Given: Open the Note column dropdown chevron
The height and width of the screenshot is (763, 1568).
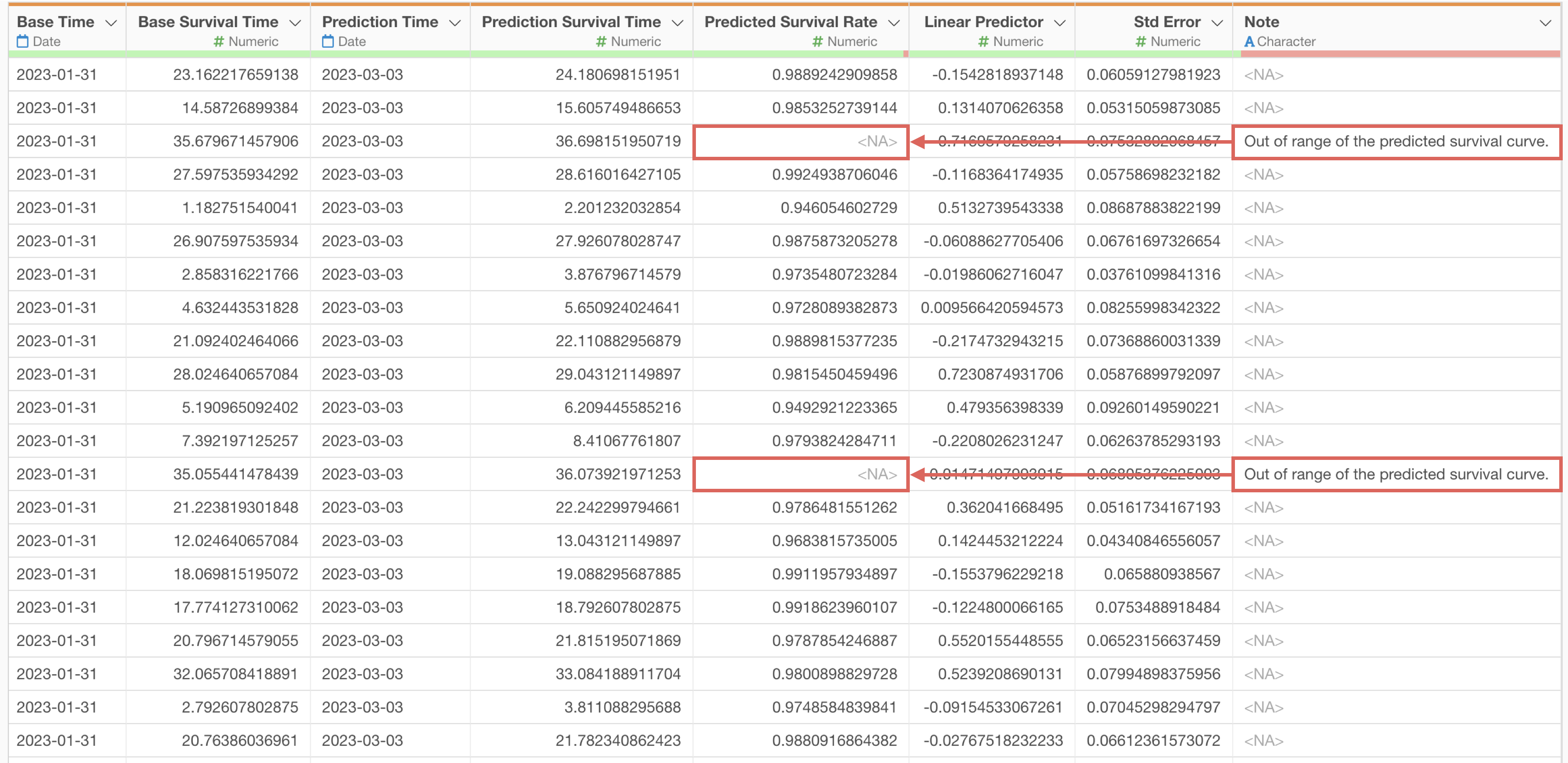Looking at the screenshot, I should click(x=1545, y=23).
